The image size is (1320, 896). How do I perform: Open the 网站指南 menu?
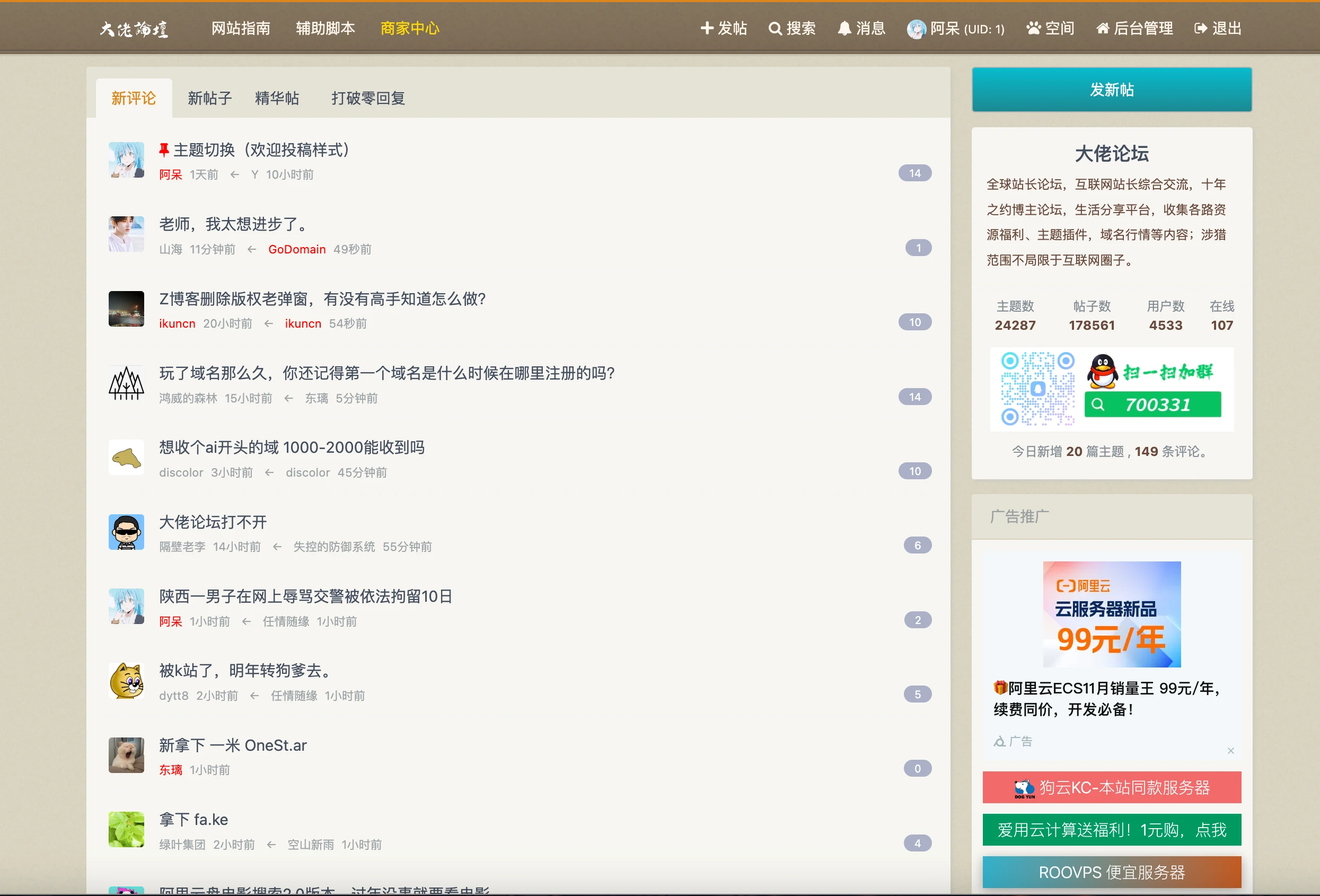(241, 29)
